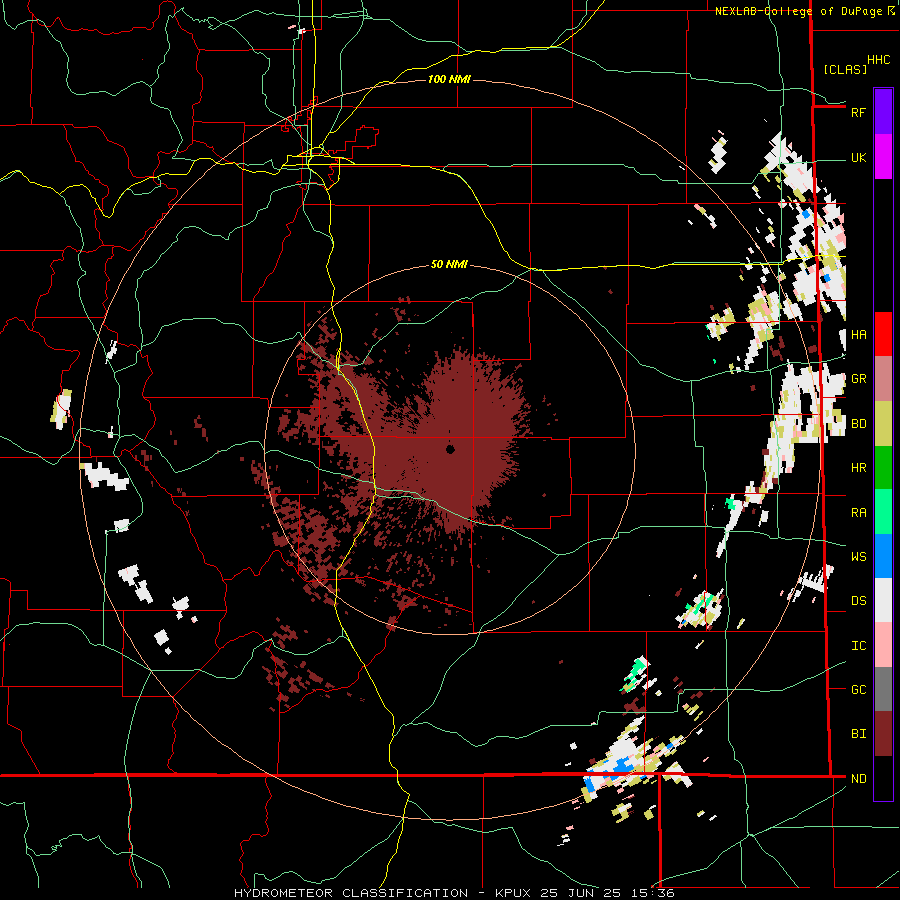The image size is (900, 900).
Task: Choose the gray GC legend swatch
Action: tap(883, 689)
